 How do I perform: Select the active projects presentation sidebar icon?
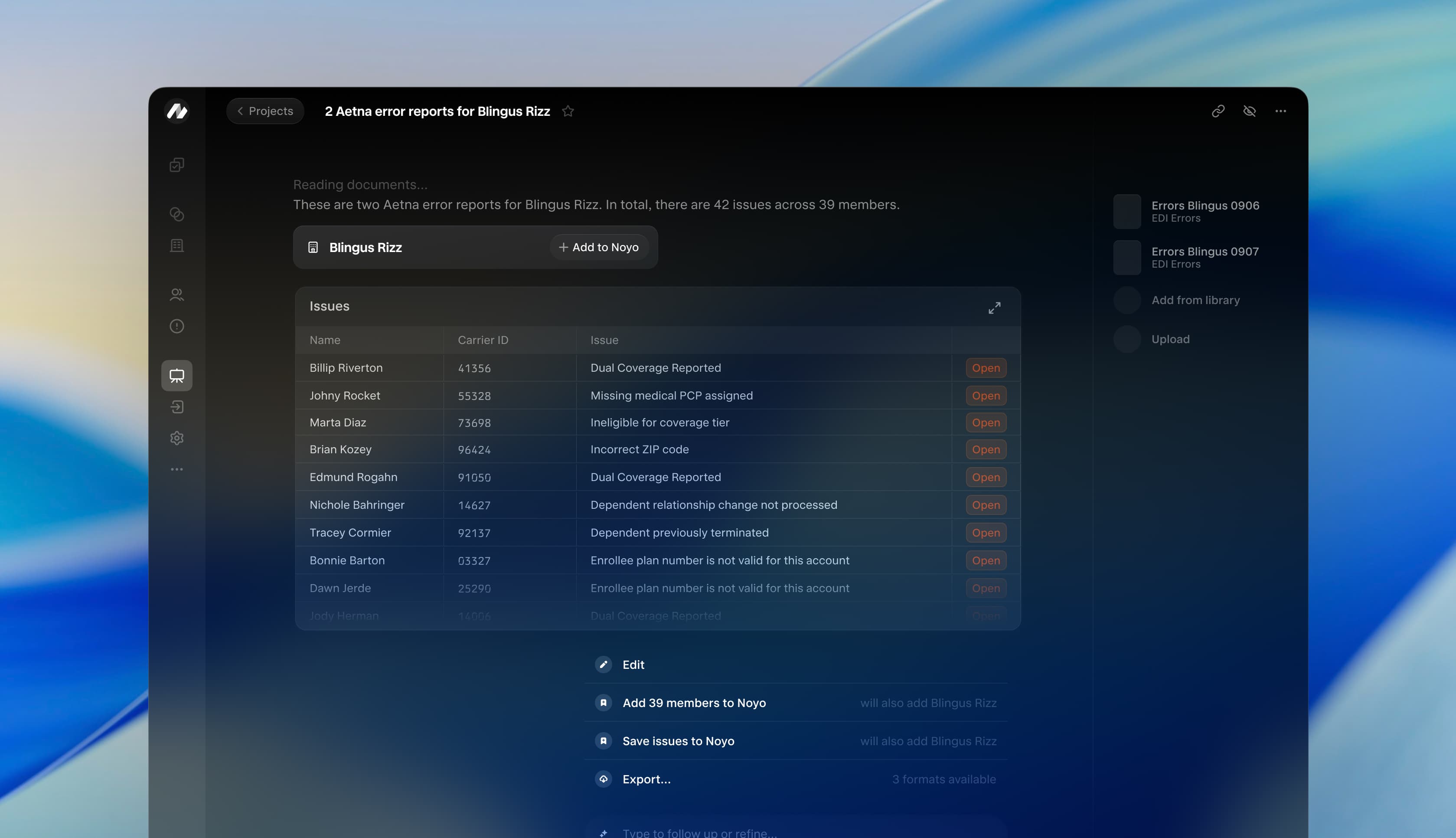click(x=176, y=376)
